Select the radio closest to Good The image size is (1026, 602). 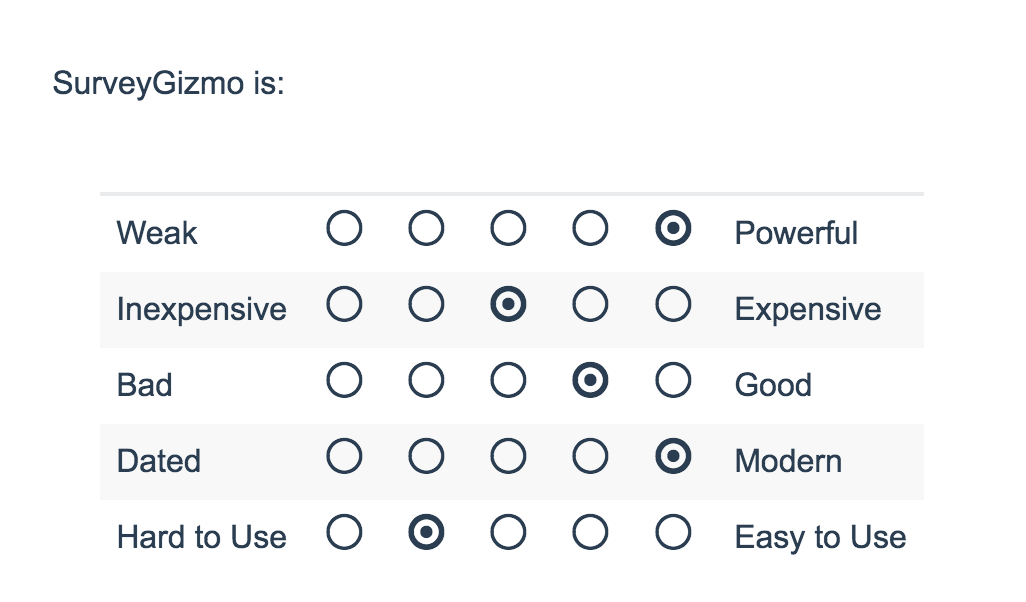(673, 381)
